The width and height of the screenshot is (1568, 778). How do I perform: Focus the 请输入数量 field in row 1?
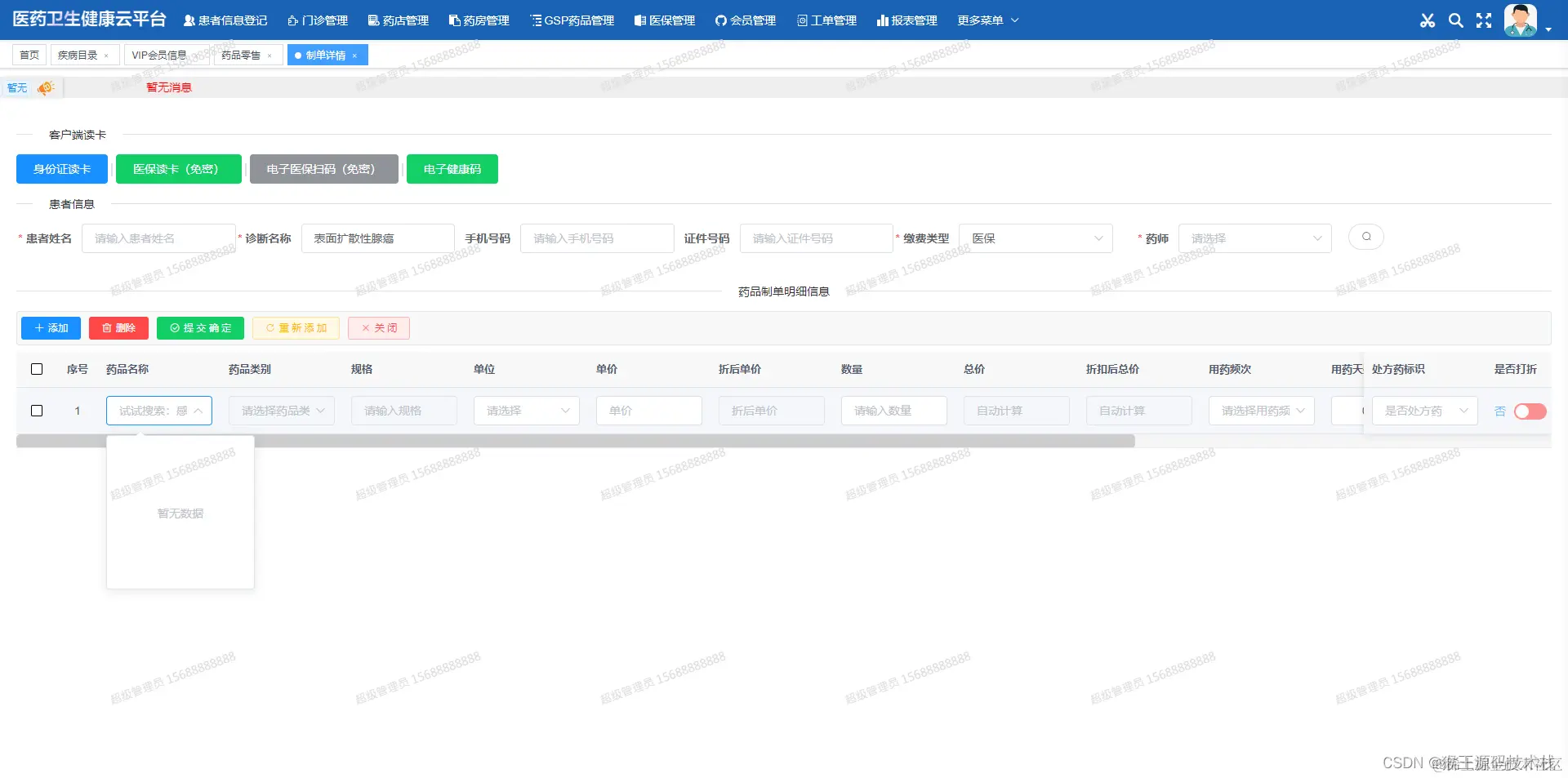point(894,411)
